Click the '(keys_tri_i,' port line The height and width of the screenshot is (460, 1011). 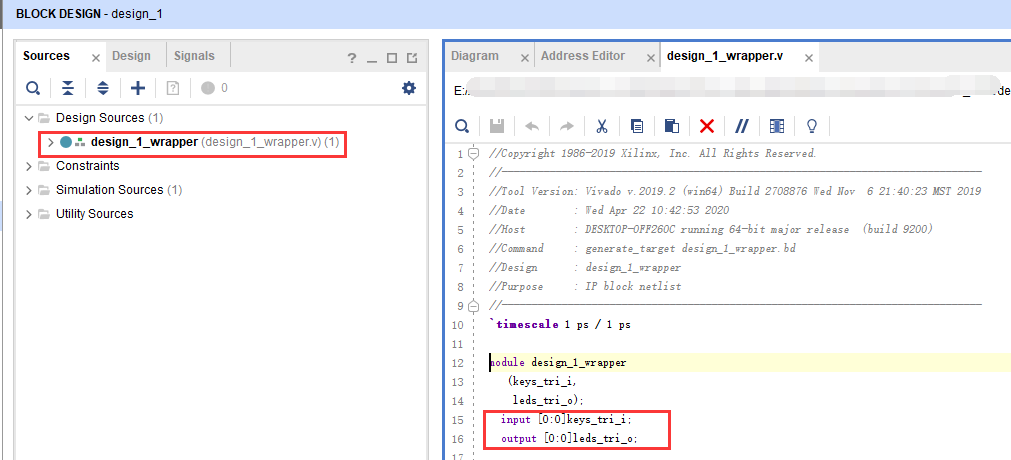[x=541, y=381]
